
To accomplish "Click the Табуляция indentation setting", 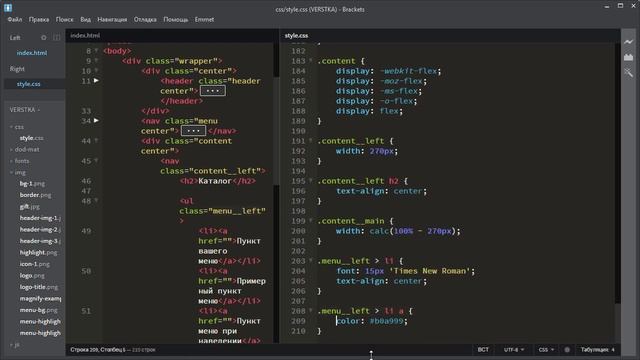I will pyautogui.click(x=595, y=350).
